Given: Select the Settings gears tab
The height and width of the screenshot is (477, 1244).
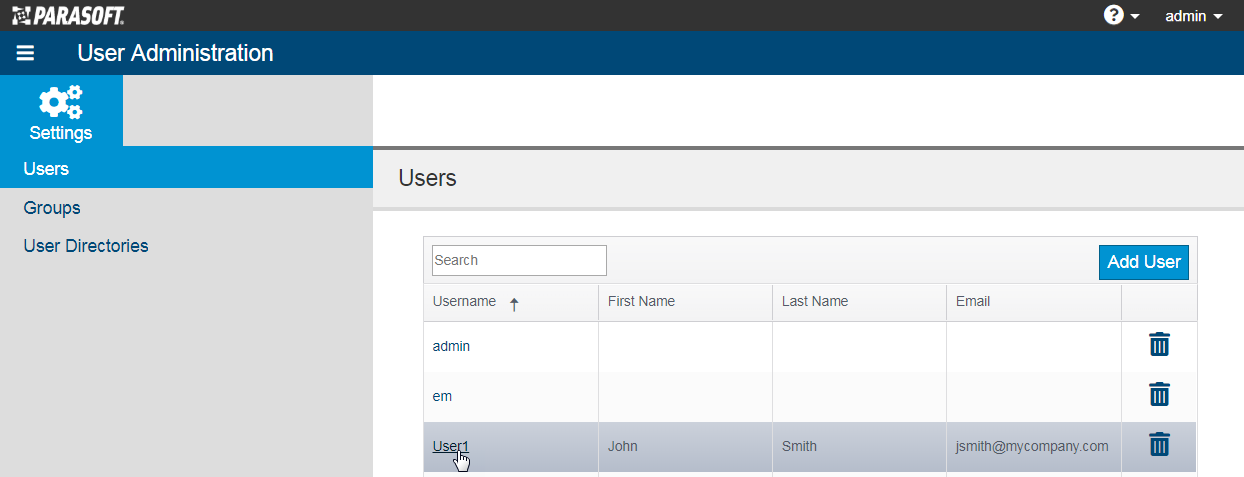Looking at the screenshot, I should coord(61,111).
